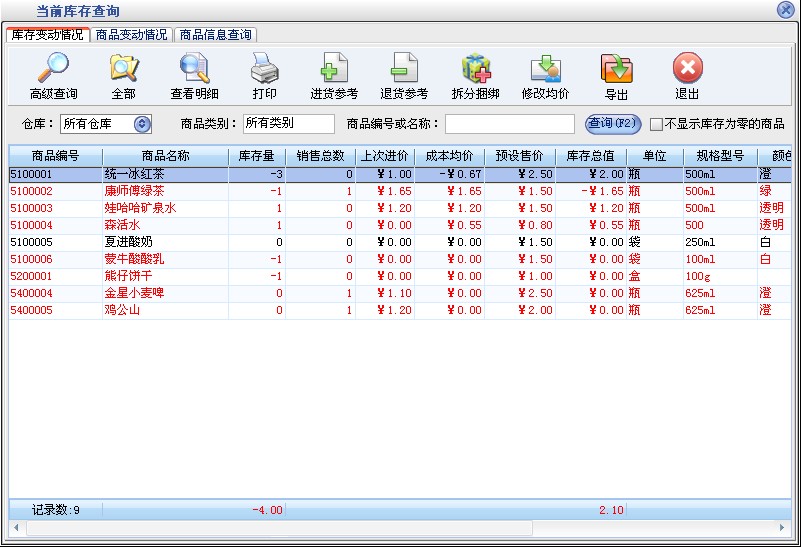Click the 全部 show-all icon
This screenshot has height=547, width=801.
(x=123, y=69)
